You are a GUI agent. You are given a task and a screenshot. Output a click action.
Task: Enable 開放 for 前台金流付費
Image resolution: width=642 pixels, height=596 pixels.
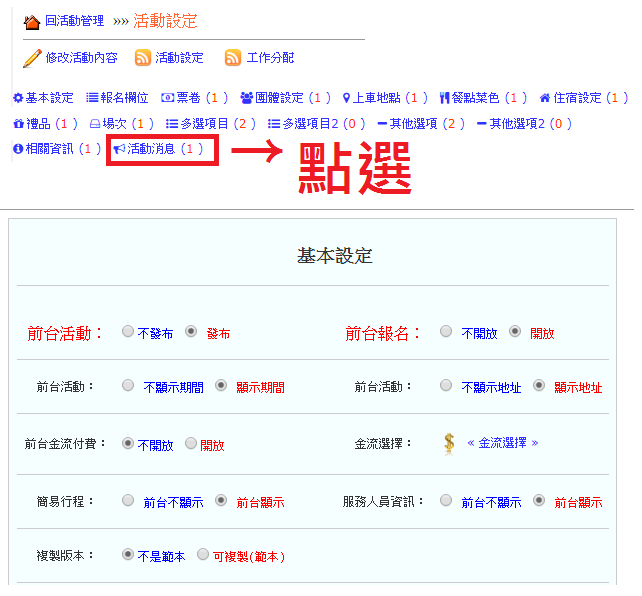point(191,443)
